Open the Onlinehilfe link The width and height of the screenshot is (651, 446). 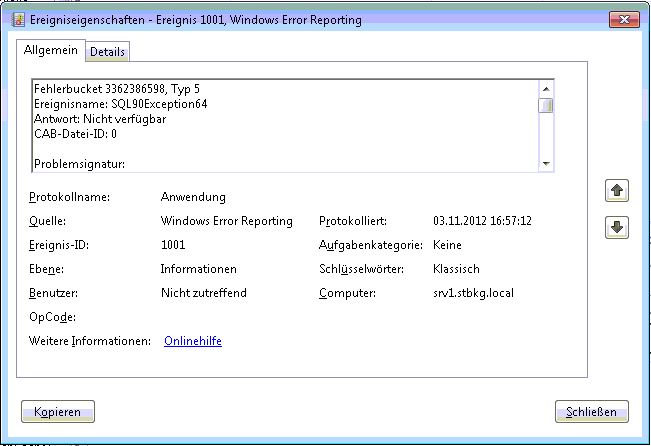click(192, 341)
